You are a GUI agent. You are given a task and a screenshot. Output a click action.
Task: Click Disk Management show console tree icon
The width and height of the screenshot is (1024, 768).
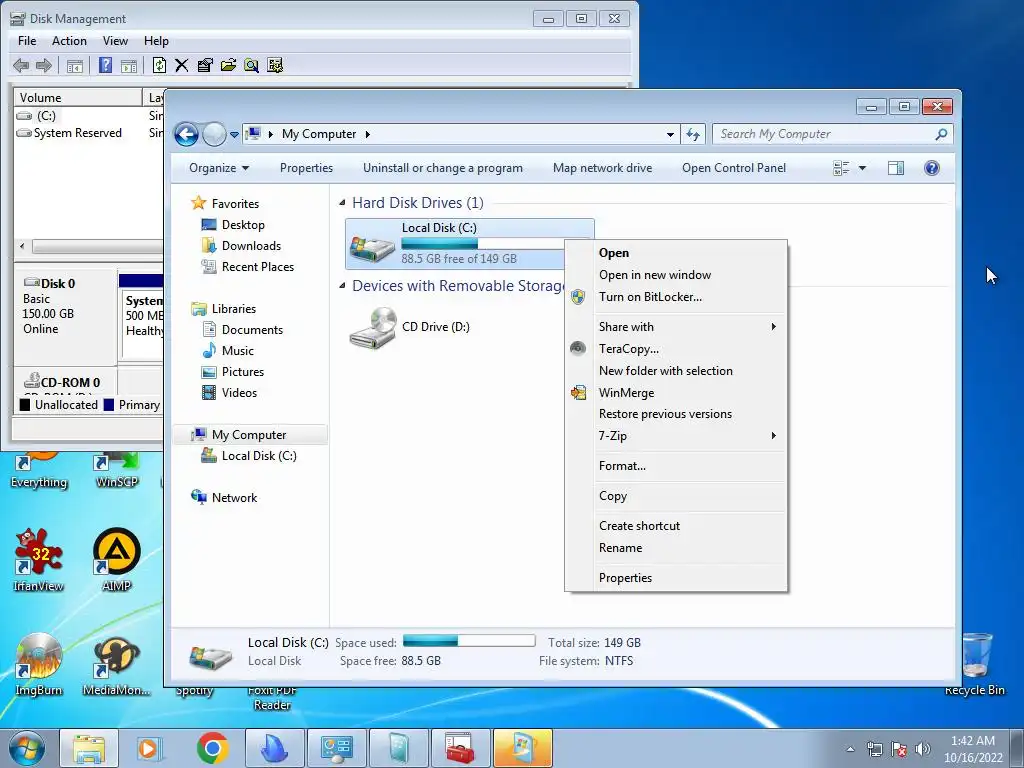(x=74, y=65)
